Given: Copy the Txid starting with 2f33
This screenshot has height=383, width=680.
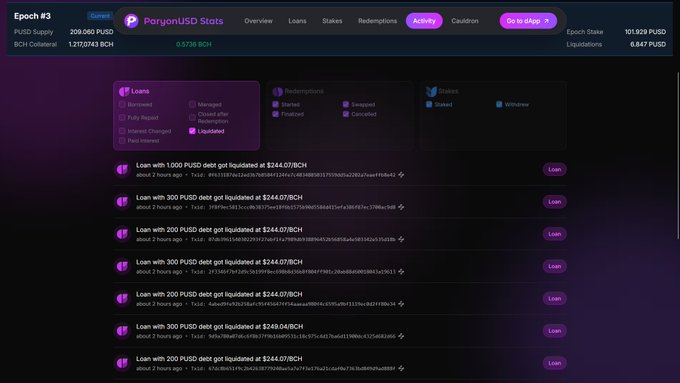Looking at the screenshot, I should 401,272.
